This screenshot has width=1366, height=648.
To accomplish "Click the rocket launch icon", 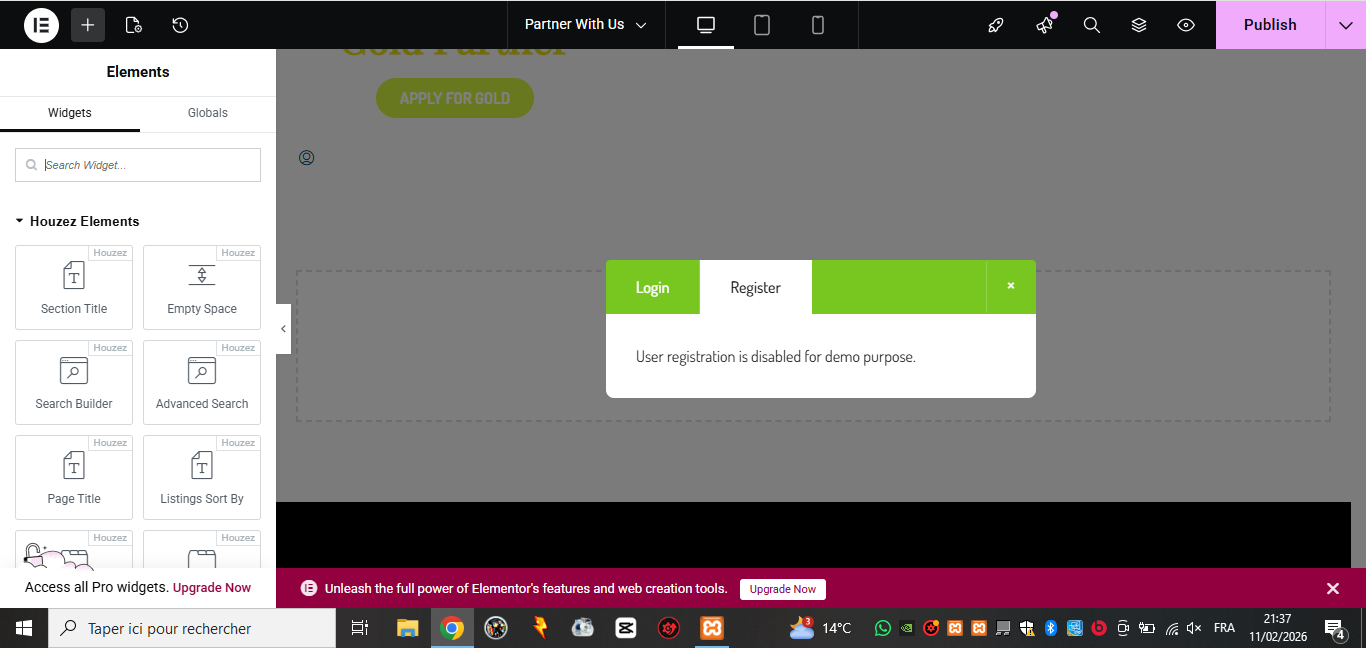I will [x=996, y=25].
